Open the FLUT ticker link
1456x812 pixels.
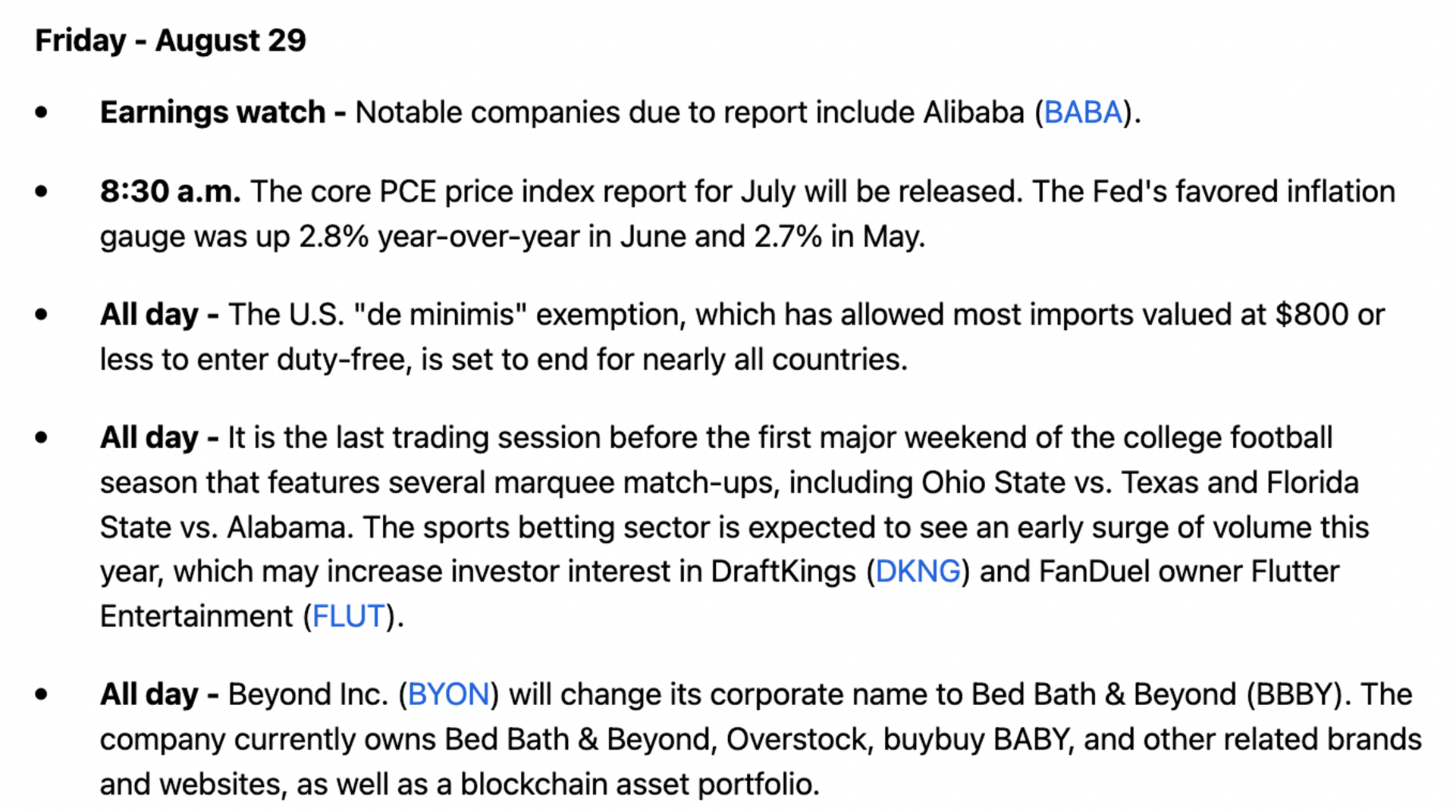pyautogui.click(x=349, y=616)
